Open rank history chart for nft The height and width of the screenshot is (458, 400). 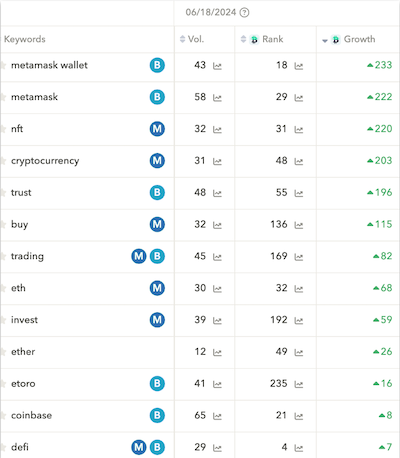click(x=299, y=130)
